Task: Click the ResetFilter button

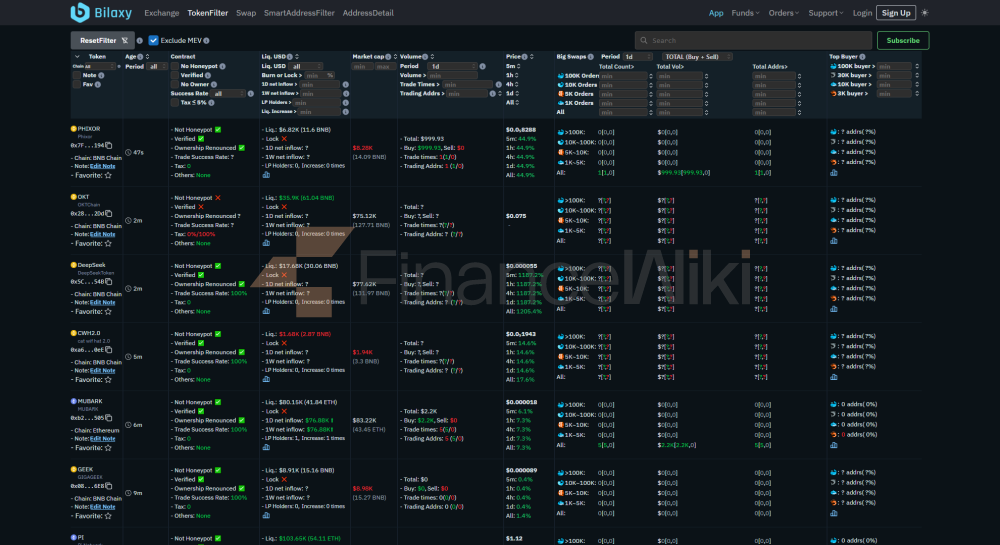Action: click(x=103, y=40)
